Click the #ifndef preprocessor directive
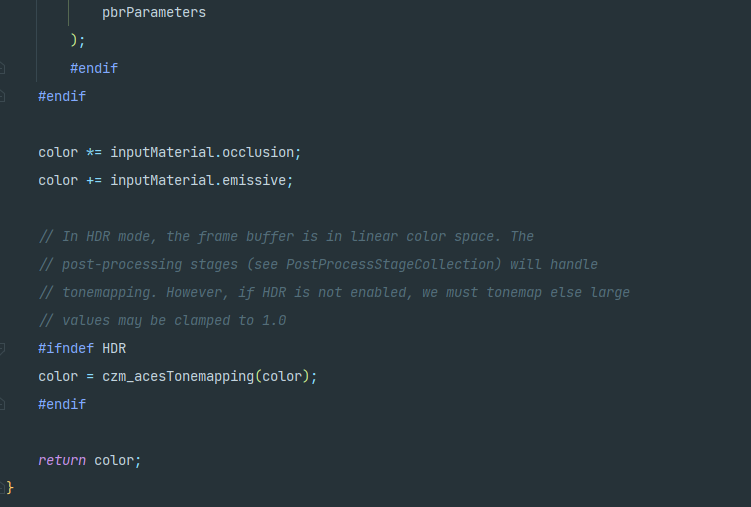The image size is (751, 507). pos(66,349)
